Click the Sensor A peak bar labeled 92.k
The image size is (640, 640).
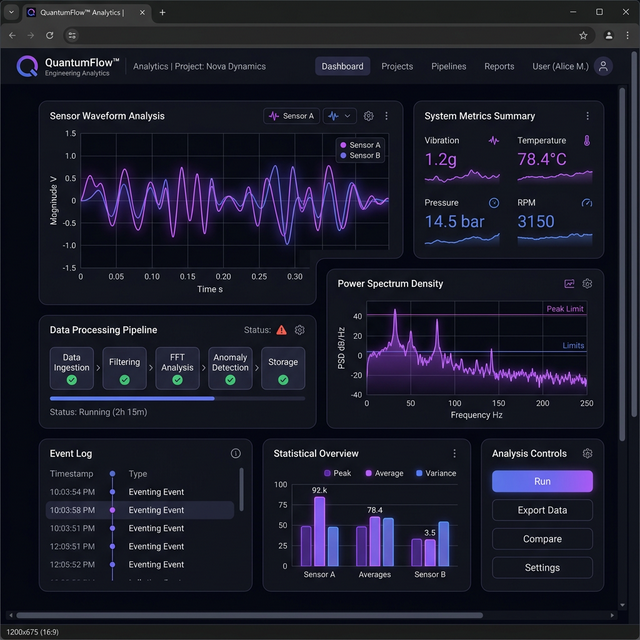(320, 531)
